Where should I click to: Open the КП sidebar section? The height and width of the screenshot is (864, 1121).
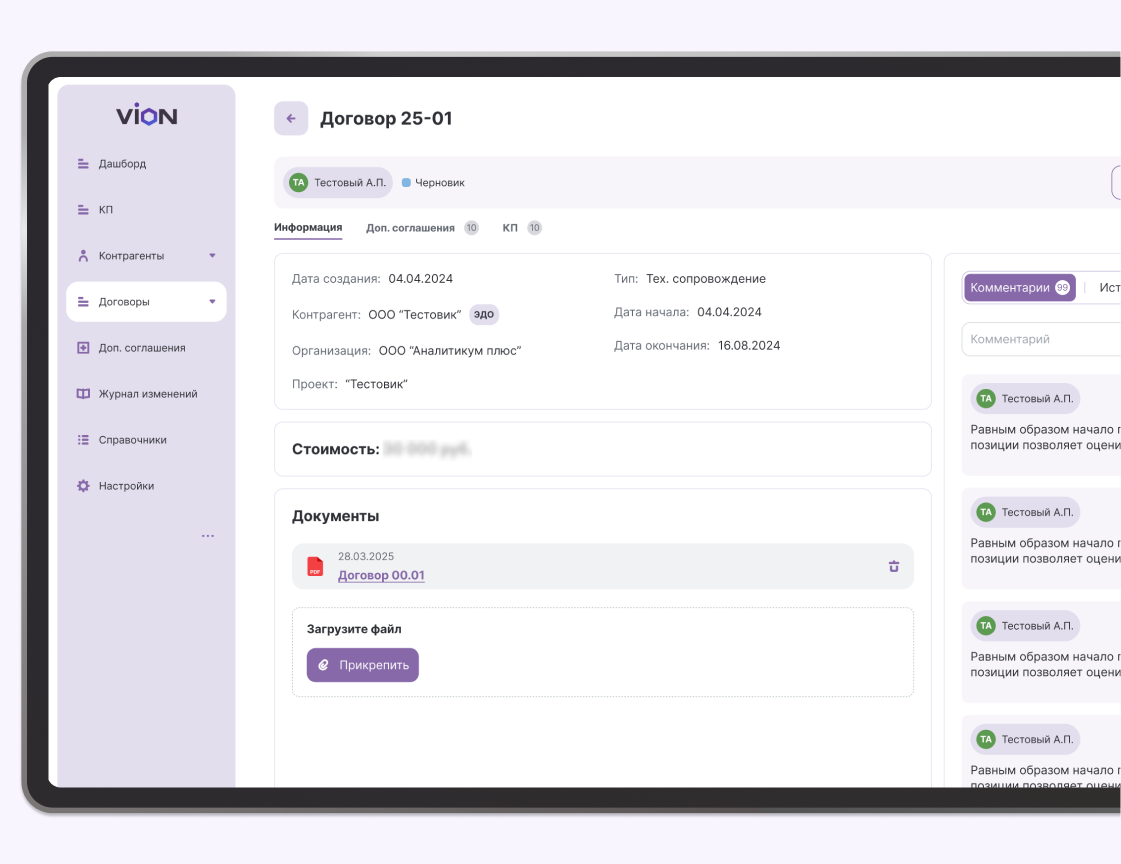[105, 210]
